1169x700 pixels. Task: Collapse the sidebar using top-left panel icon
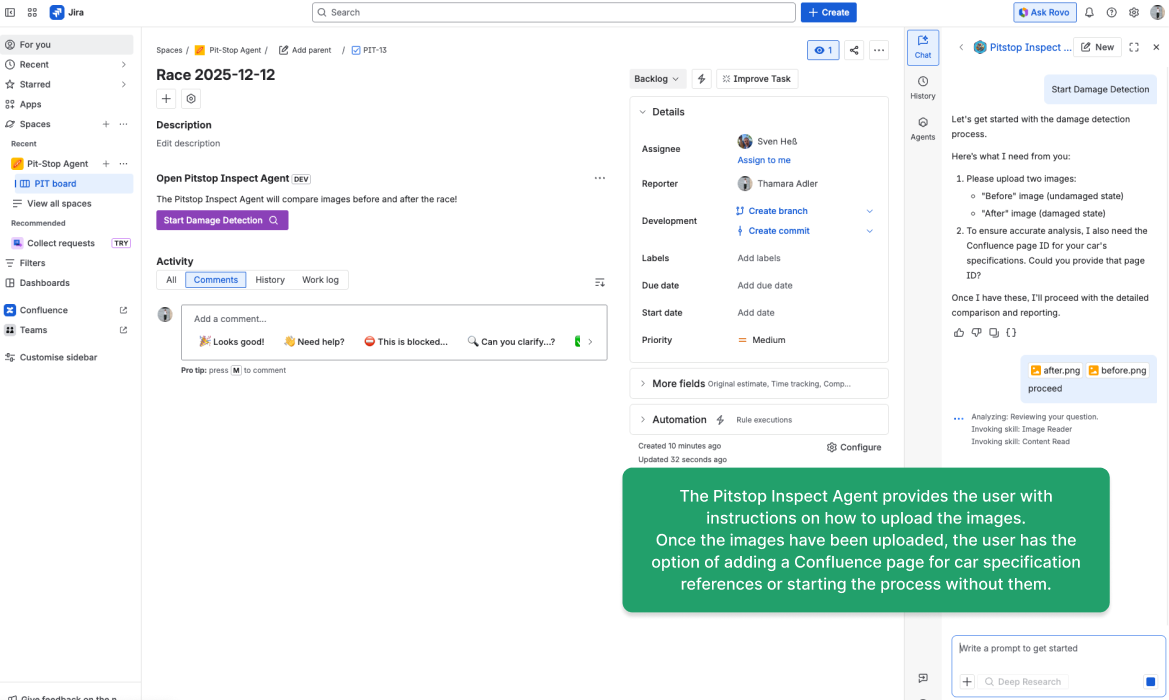coord(10,13)
